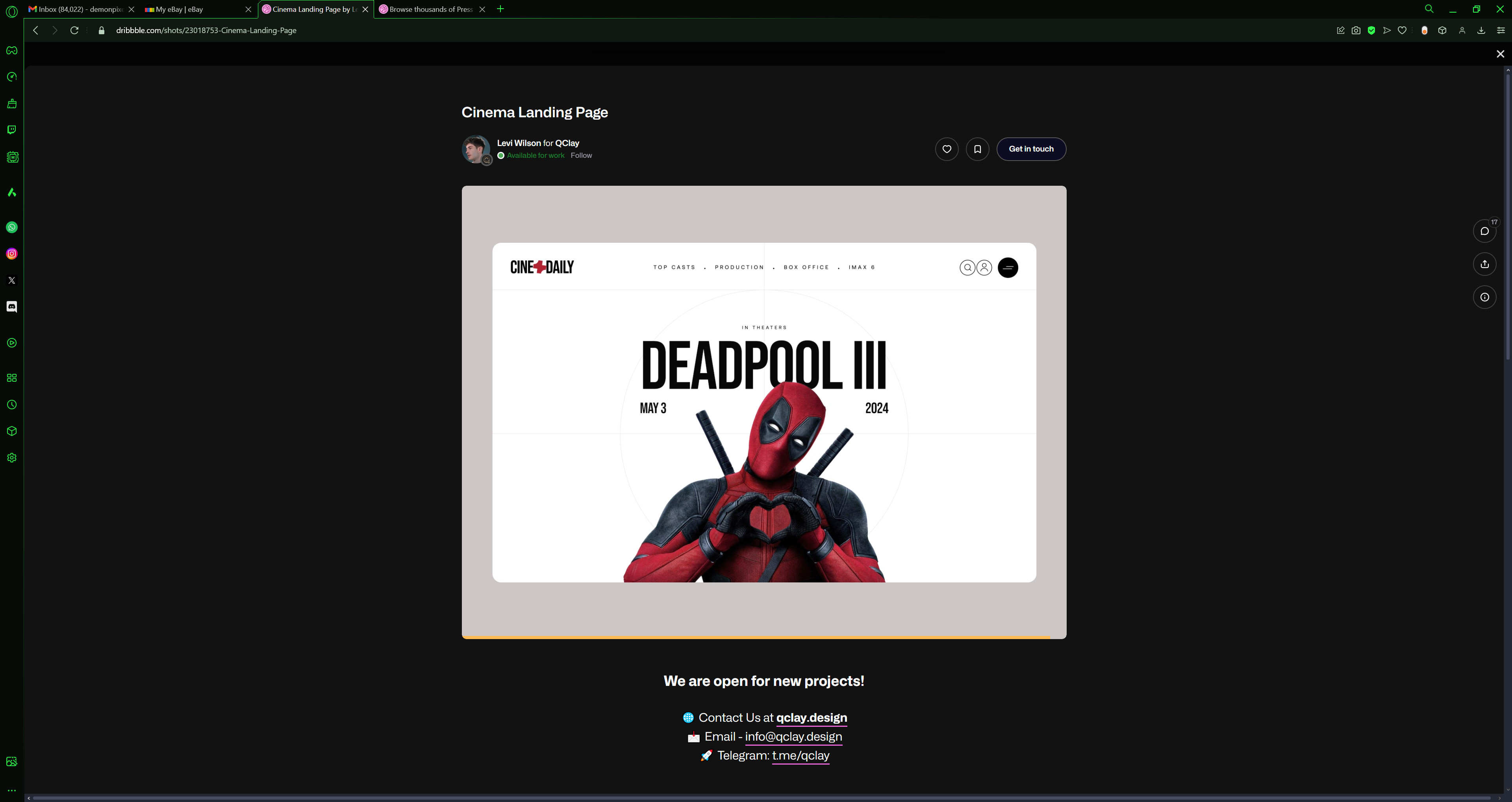Image resolution: width=1512 pixels, height=802 pixels.
Task: Go back to the previous page
Action: pyautogui.click(x=36, y=30)
